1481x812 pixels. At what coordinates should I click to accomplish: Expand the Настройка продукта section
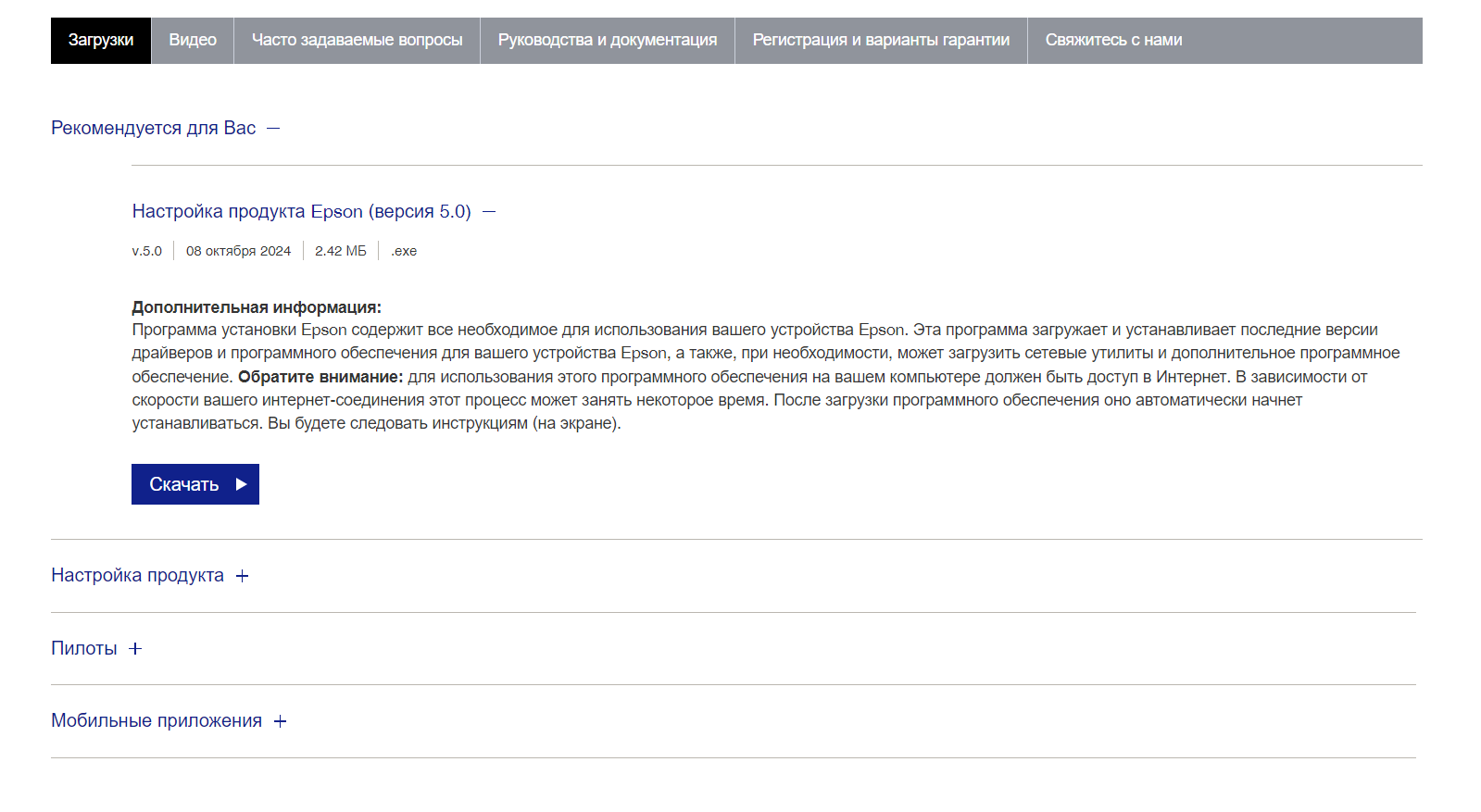tap(150, 575)
